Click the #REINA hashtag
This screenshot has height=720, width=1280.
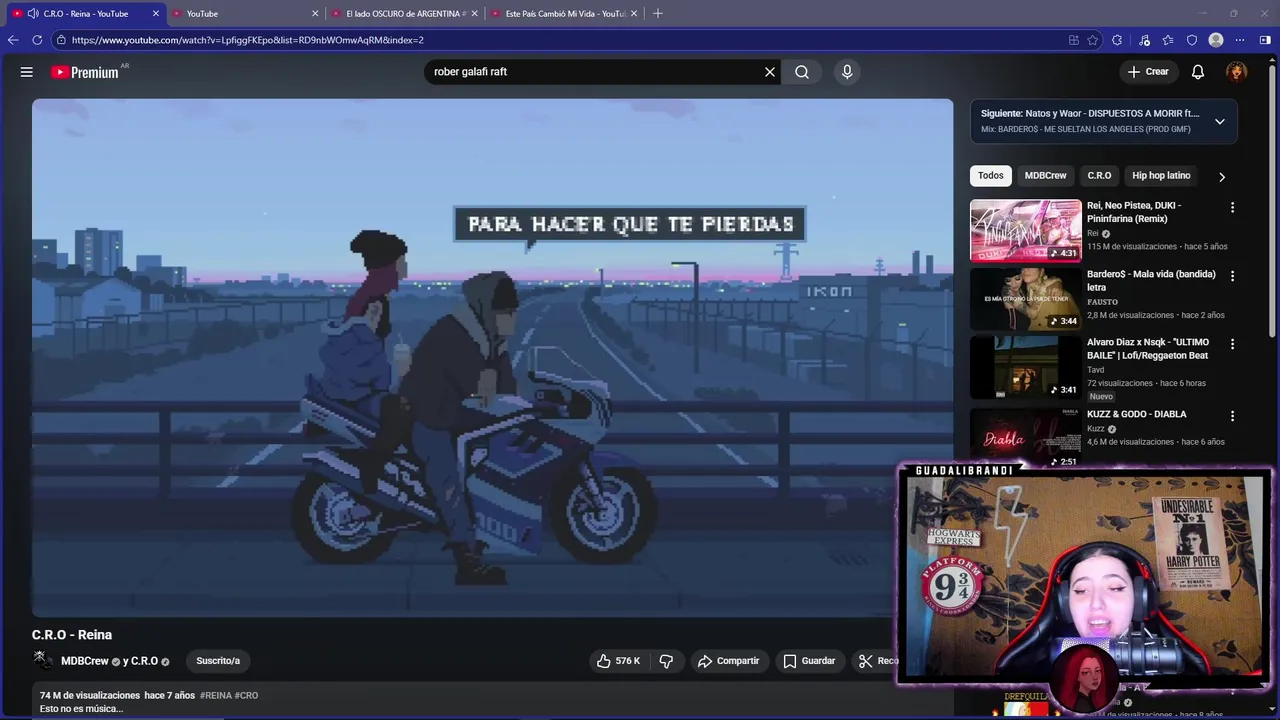215,695
